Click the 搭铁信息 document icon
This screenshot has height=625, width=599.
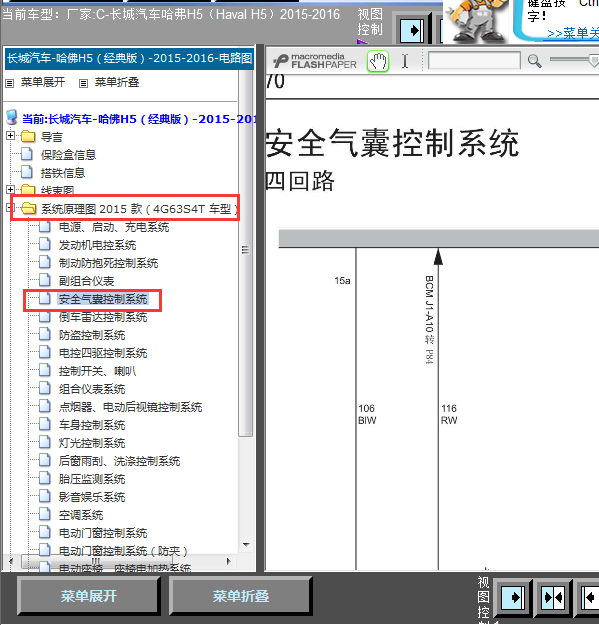tap(27, 172)
